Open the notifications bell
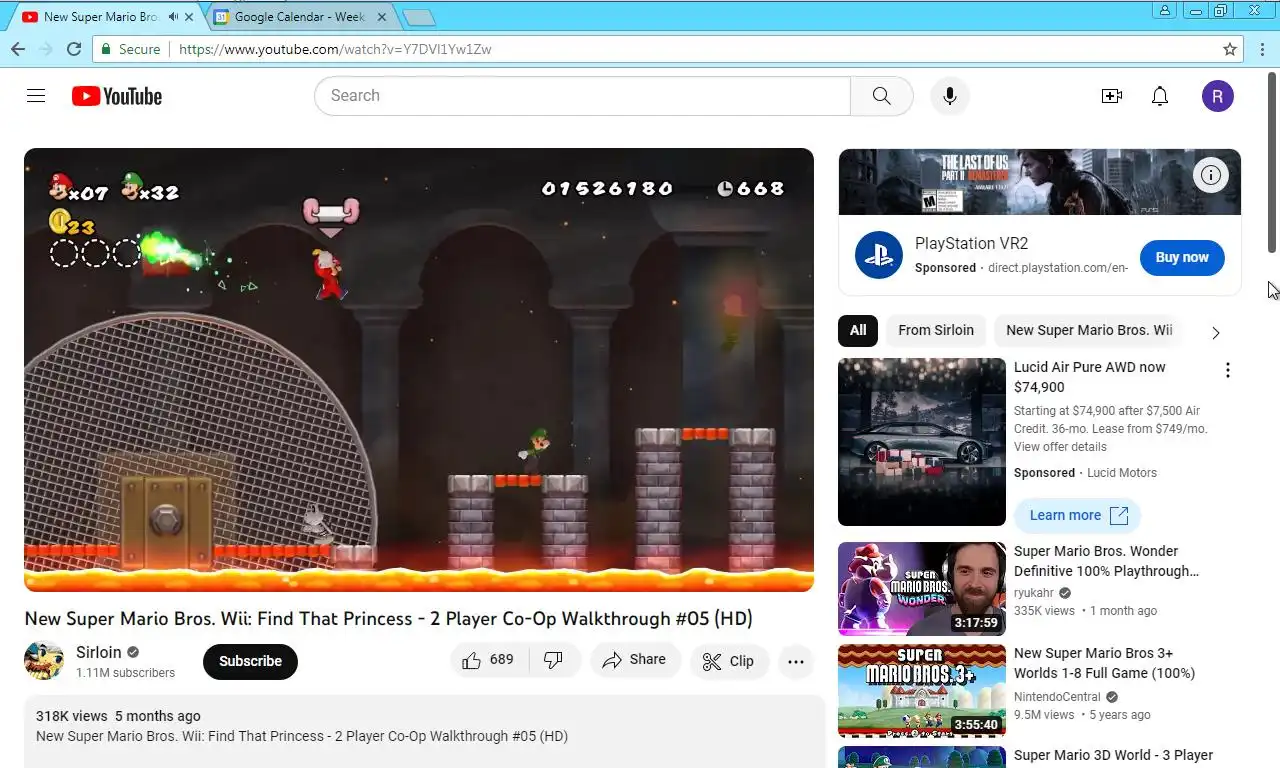Viewport: 1280px width, 768px height. (1160, 96)
